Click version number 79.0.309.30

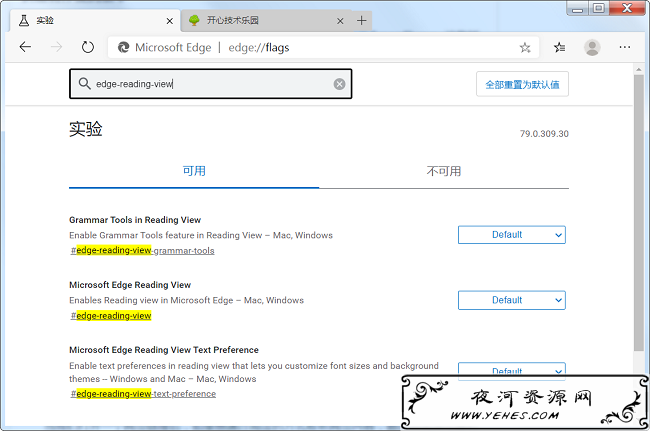click(544, 134)
